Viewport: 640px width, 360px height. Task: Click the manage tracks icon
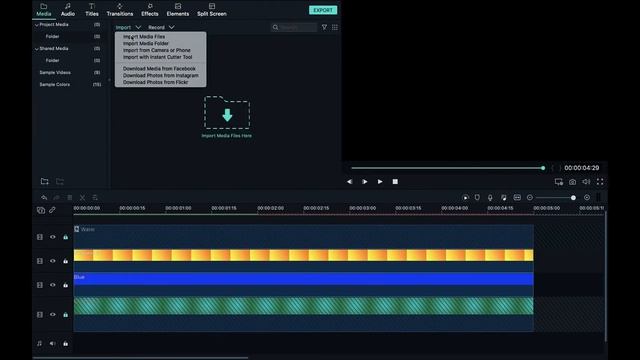pyautogui.click(x=41, y=210)
